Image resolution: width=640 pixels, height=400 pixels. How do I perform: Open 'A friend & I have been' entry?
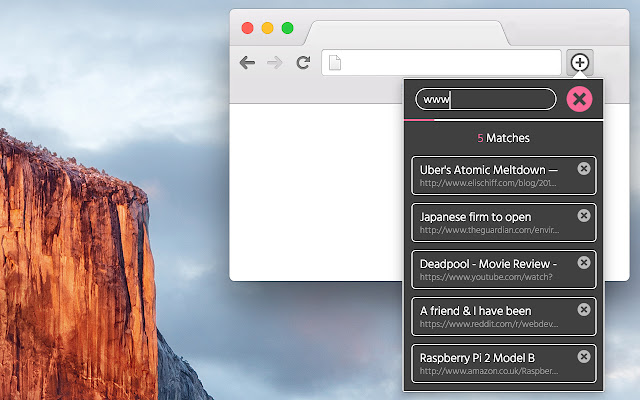(x=504, y=316)
